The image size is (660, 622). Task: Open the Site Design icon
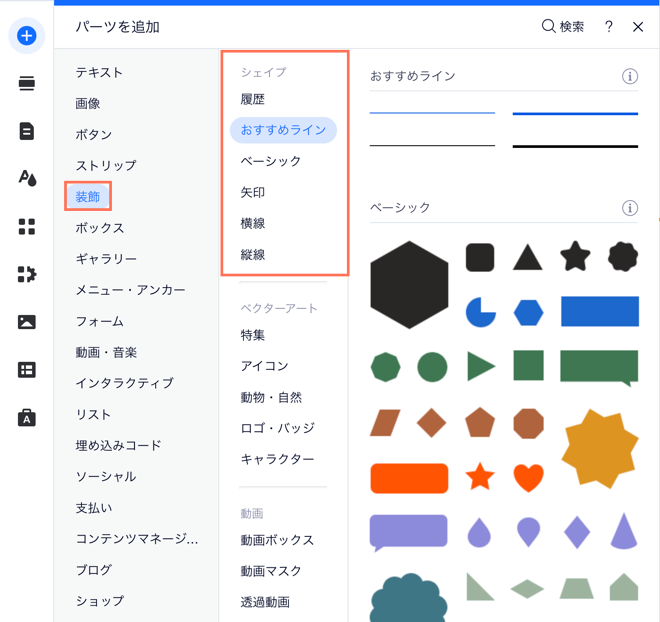pyautogui.click(x=27, y=178)
